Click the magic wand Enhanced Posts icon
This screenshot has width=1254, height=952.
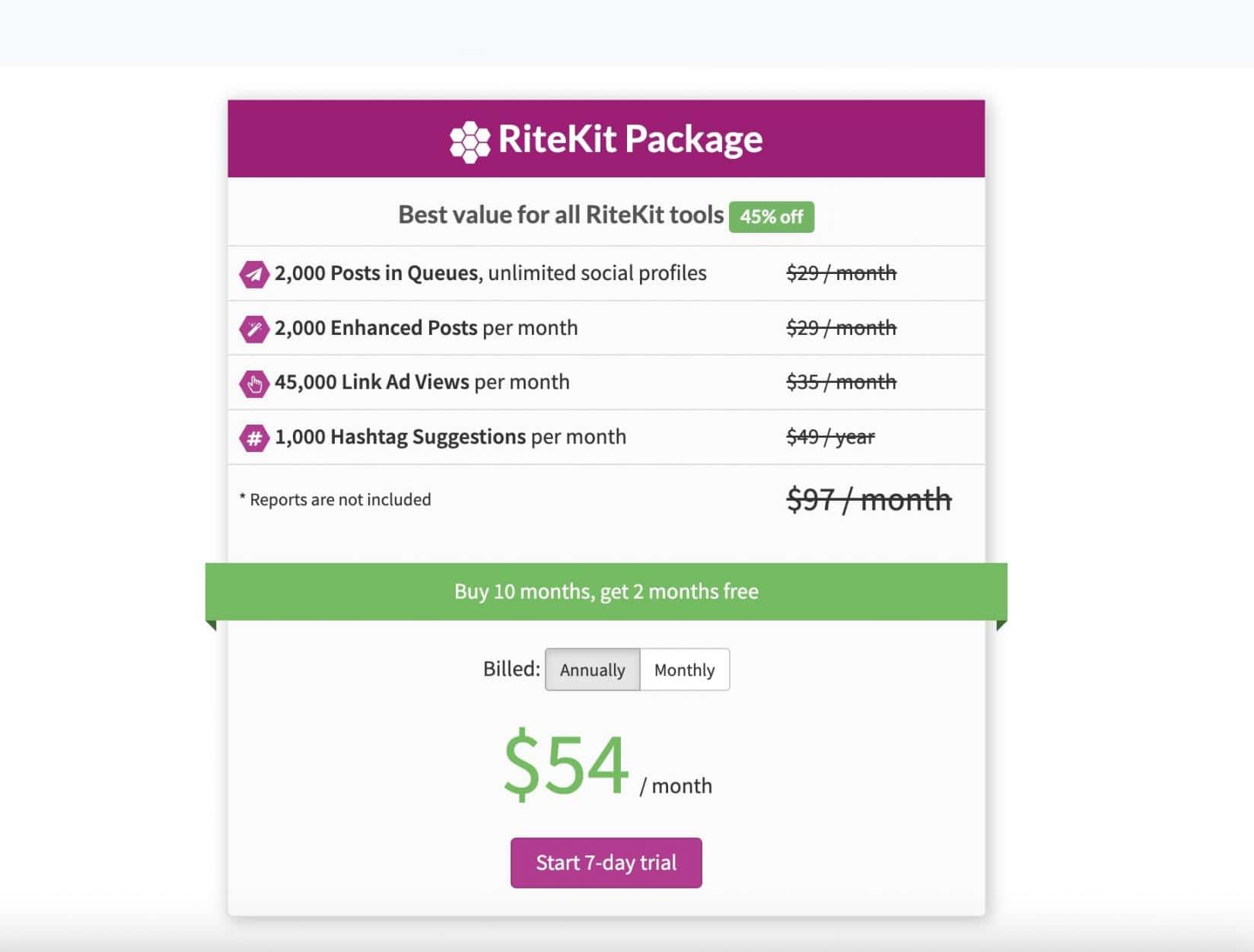coord(254,329)
